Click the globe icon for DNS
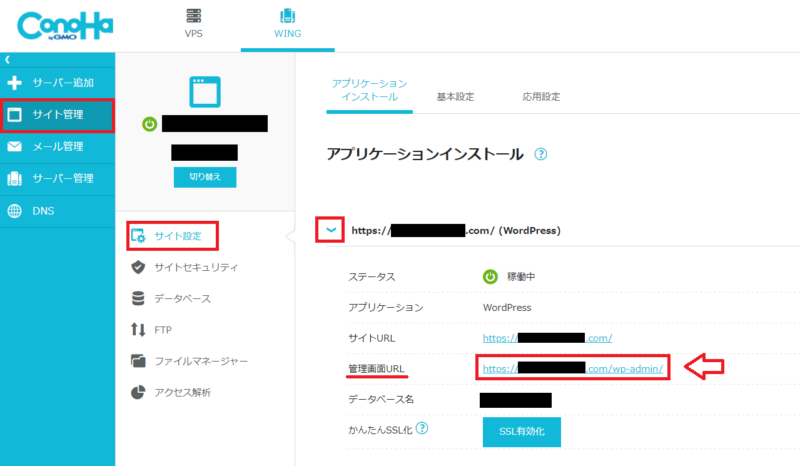 [14, 211]
